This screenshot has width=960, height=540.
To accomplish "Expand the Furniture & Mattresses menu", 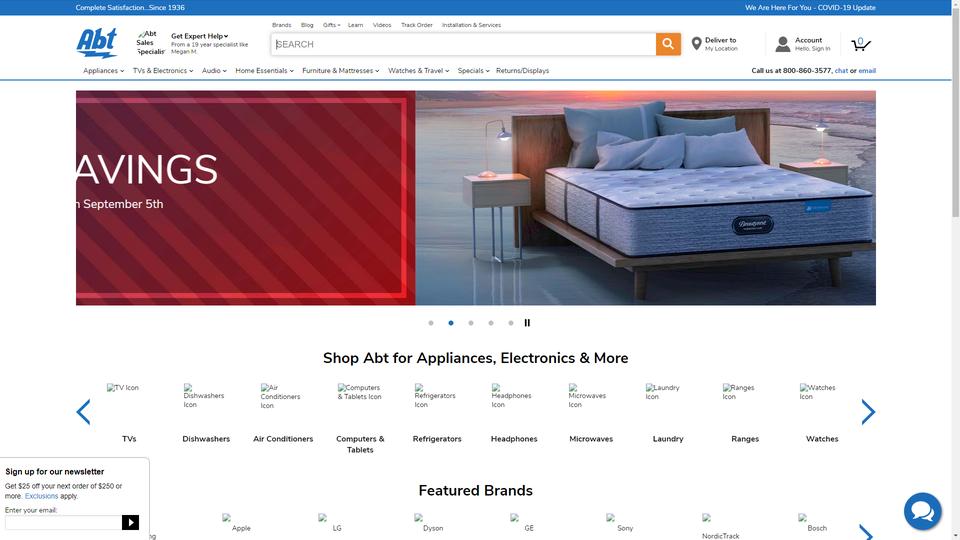I will click(x=341, y=71).
